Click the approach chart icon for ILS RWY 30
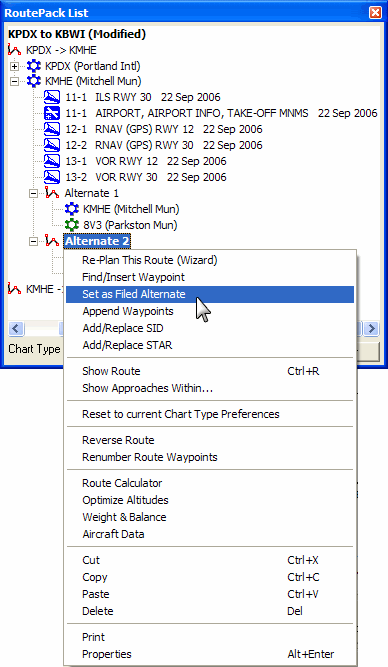 click(x=52, y=97)
